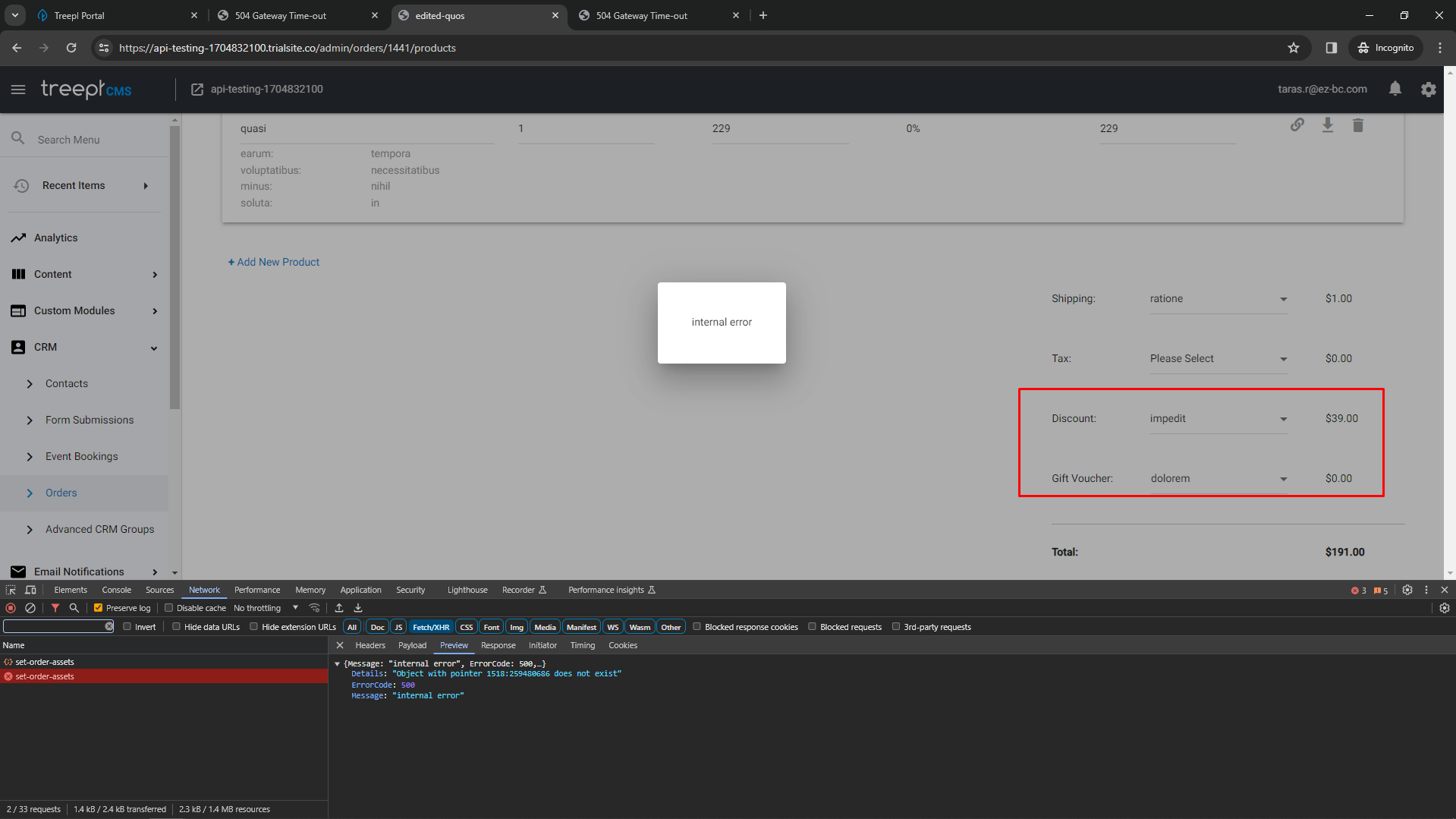Download the quasi product item
The image size is (1456, 819).
(1328, 125)
